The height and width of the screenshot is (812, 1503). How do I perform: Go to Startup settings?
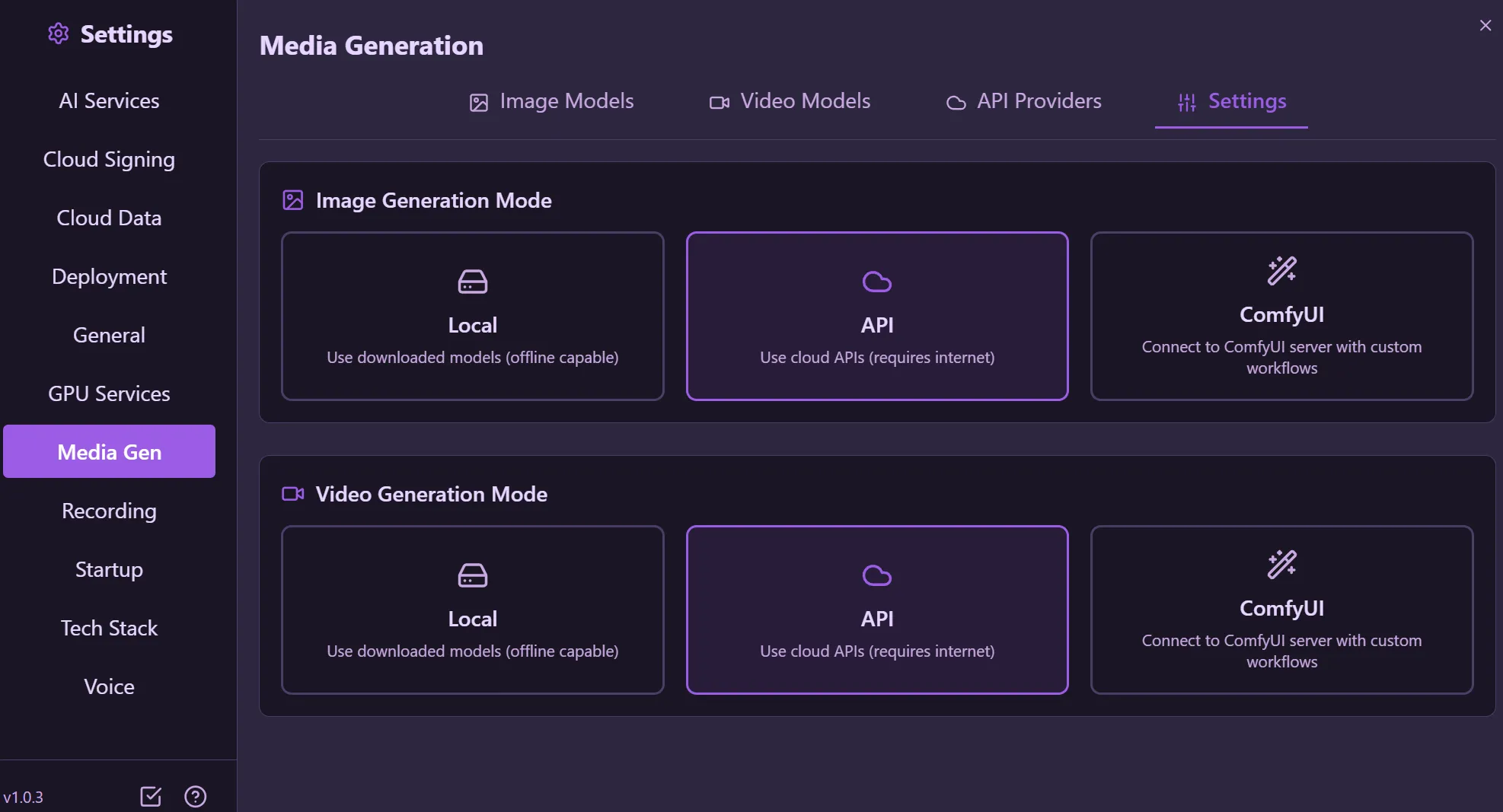tap(109, 569)
